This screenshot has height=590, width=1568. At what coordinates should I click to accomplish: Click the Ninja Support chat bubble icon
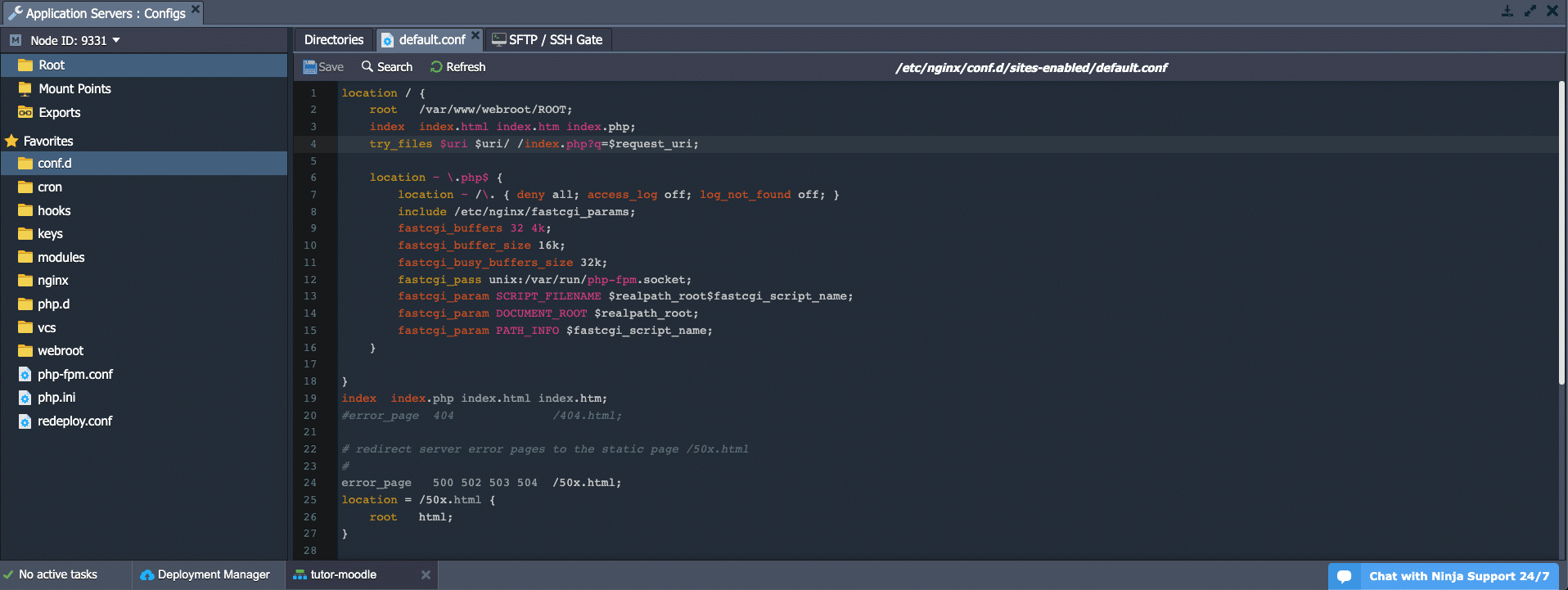coord(1344,576)
